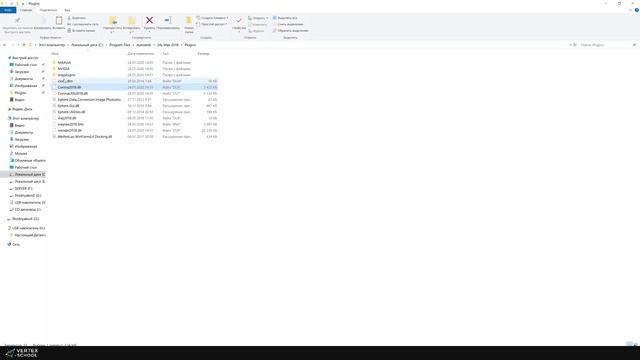Image resolution: width=640 pixels, height=360 pixels.
Task: Click the Copy icon in the ribbon
Action: point(43,20)
